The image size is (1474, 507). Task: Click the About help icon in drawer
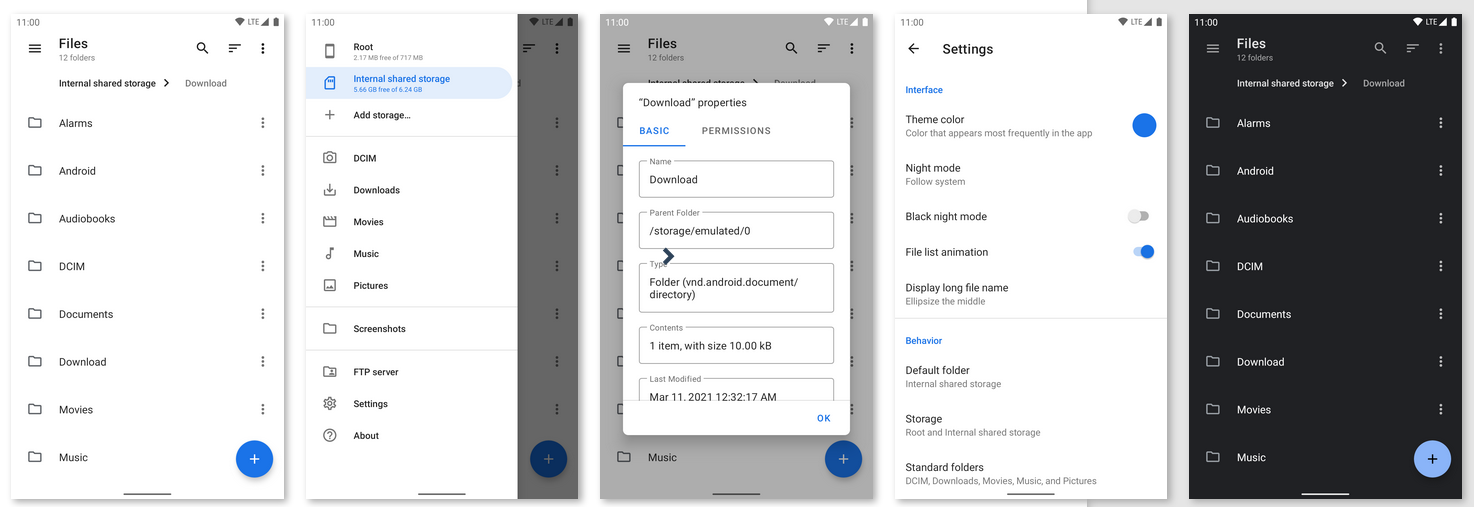pyautogui.click(x=330, y=436)
